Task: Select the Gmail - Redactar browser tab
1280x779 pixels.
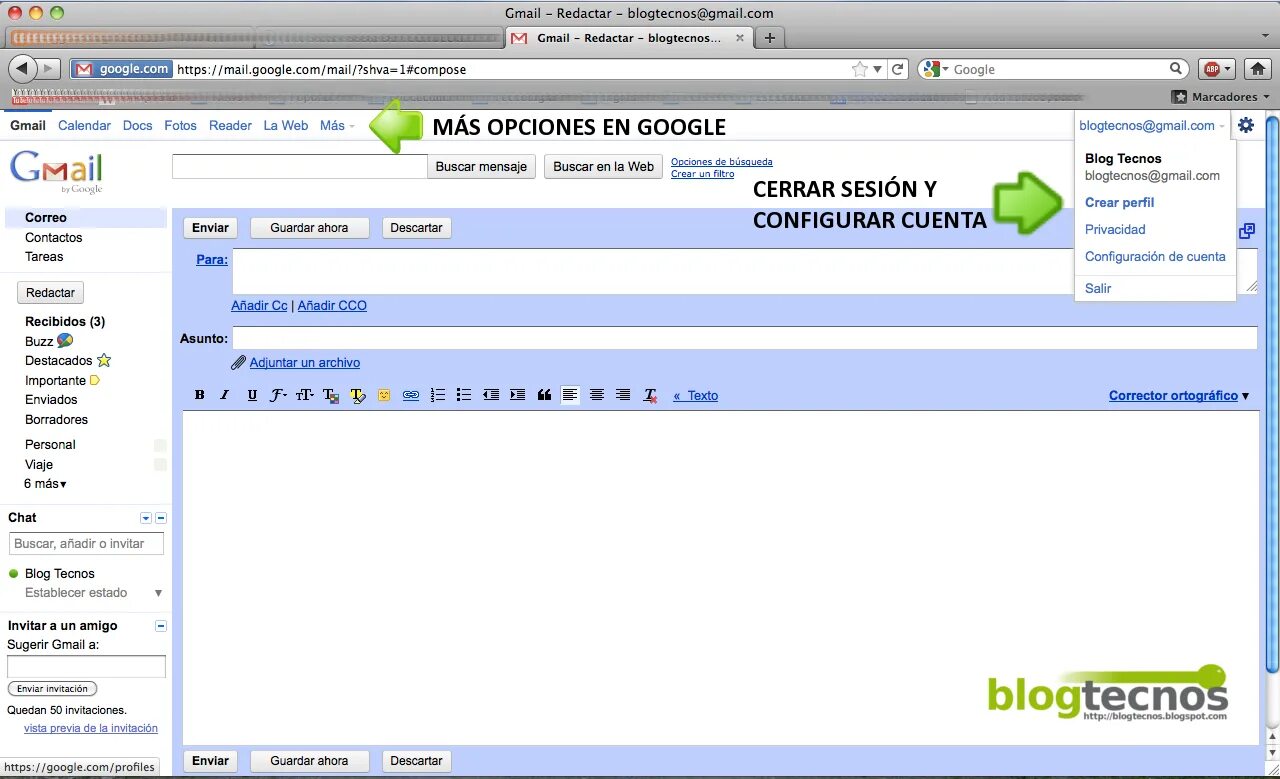Action: point(628,38)
